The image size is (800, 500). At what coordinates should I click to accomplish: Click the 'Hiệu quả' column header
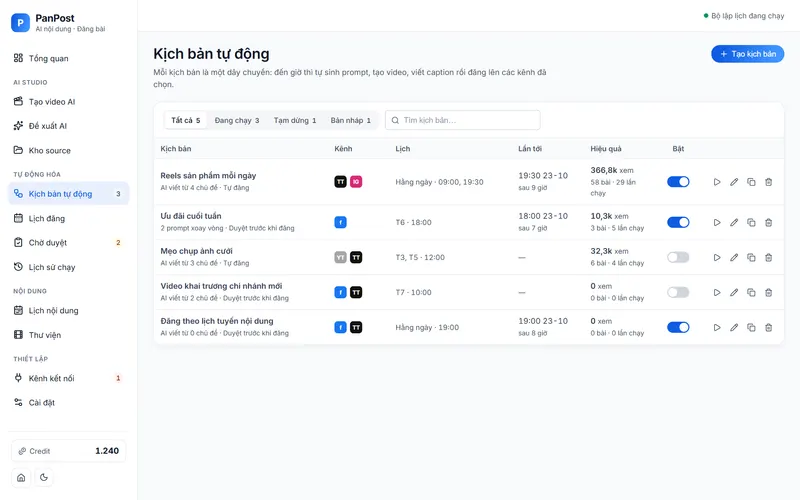pos(606,149)
